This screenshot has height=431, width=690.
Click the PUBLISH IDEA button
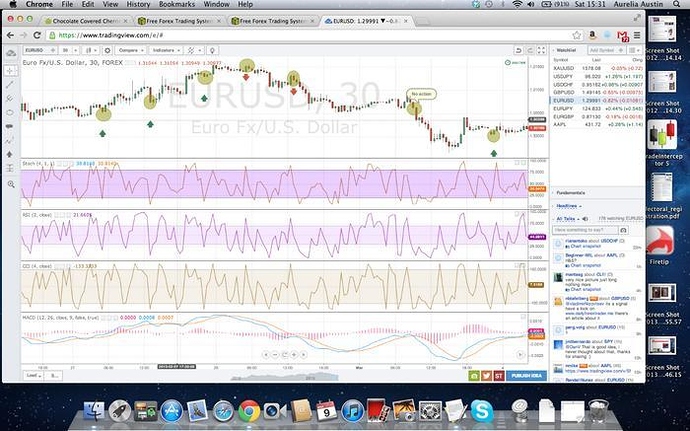pyautogui.click(x=527, y=376)
